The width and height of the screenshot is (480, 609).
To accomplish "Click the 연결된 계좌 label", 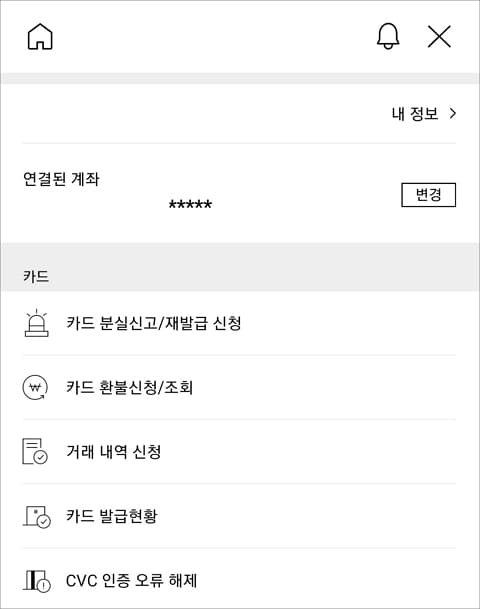I will (x=61, y=179).
